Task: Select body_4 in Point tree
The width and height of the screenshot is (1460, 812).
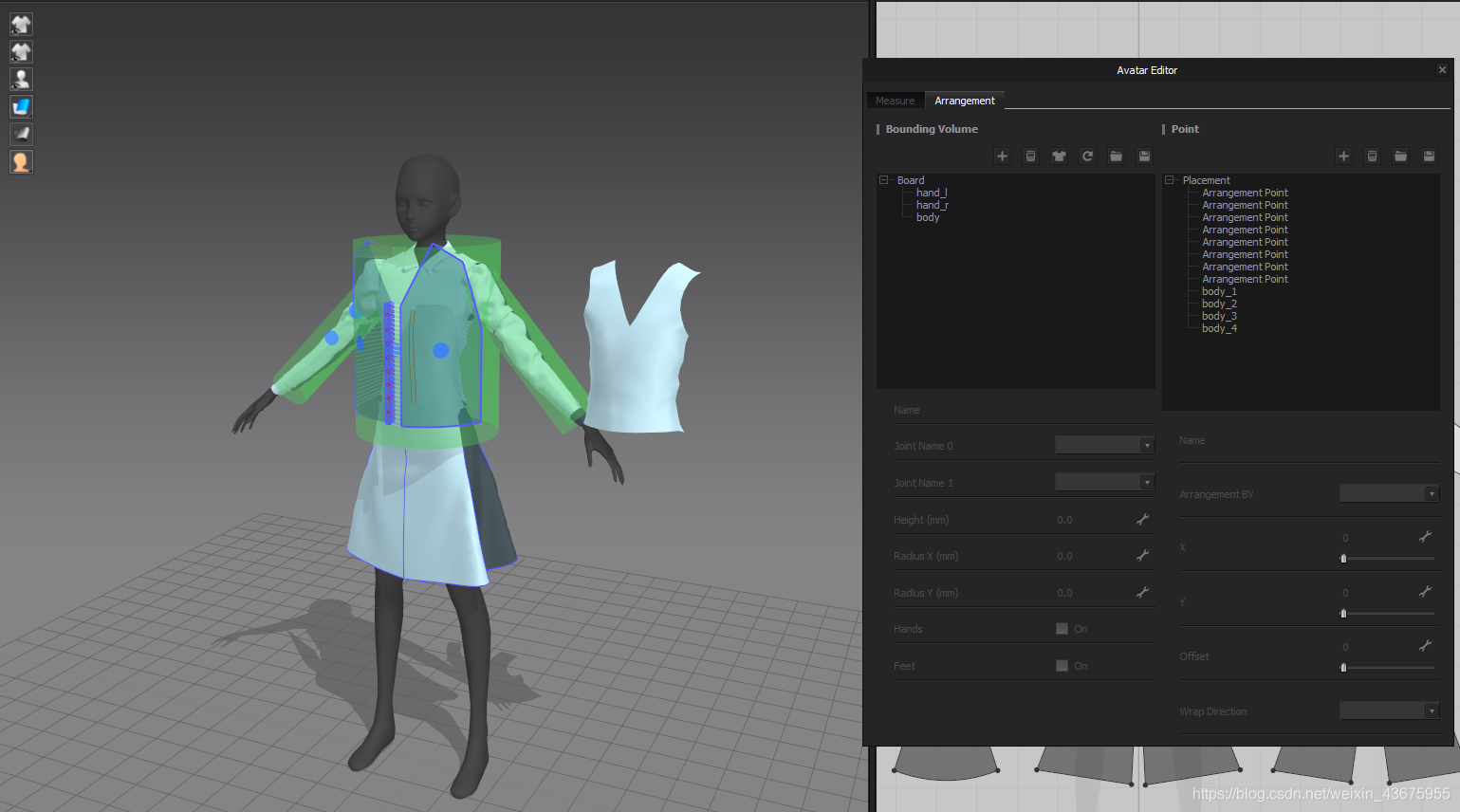Action: coord(1219,328)
